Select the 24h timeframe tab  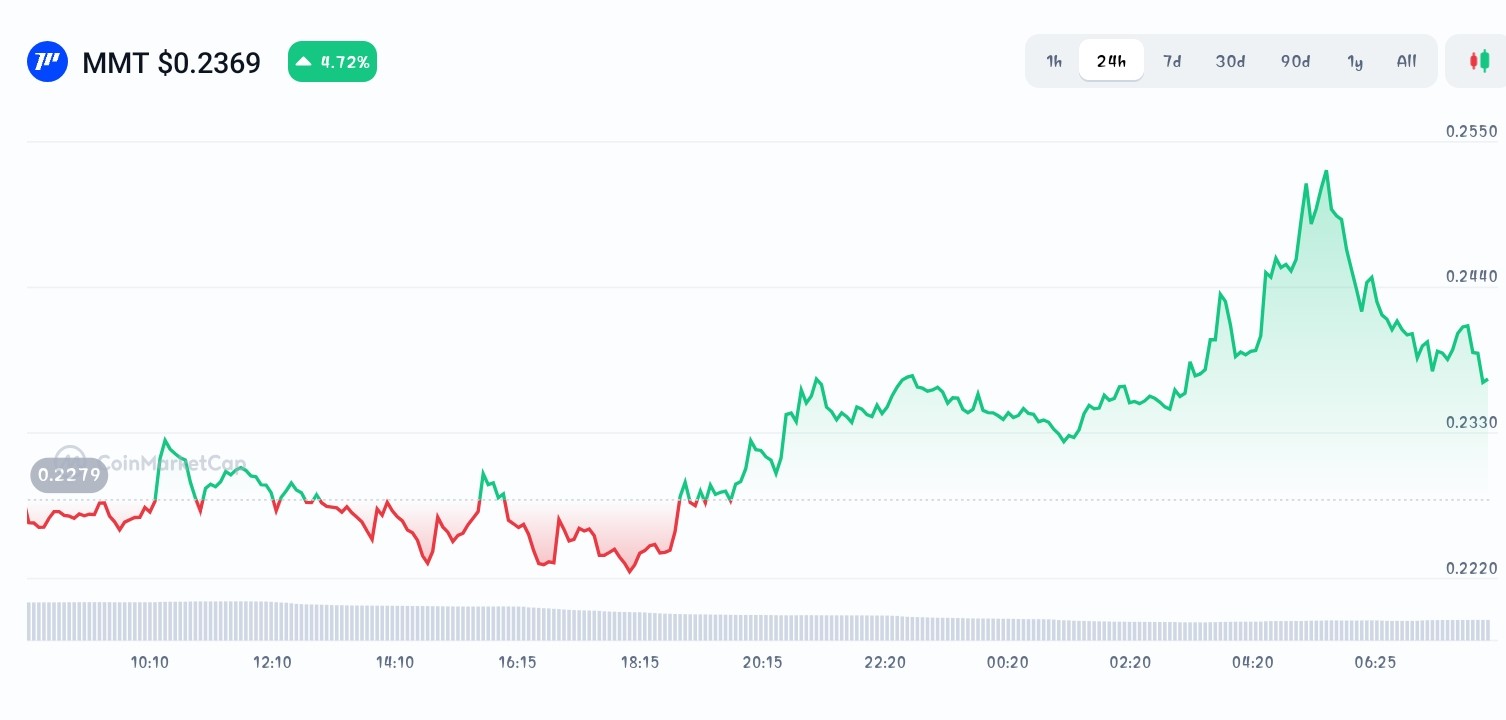(1111, 61)
